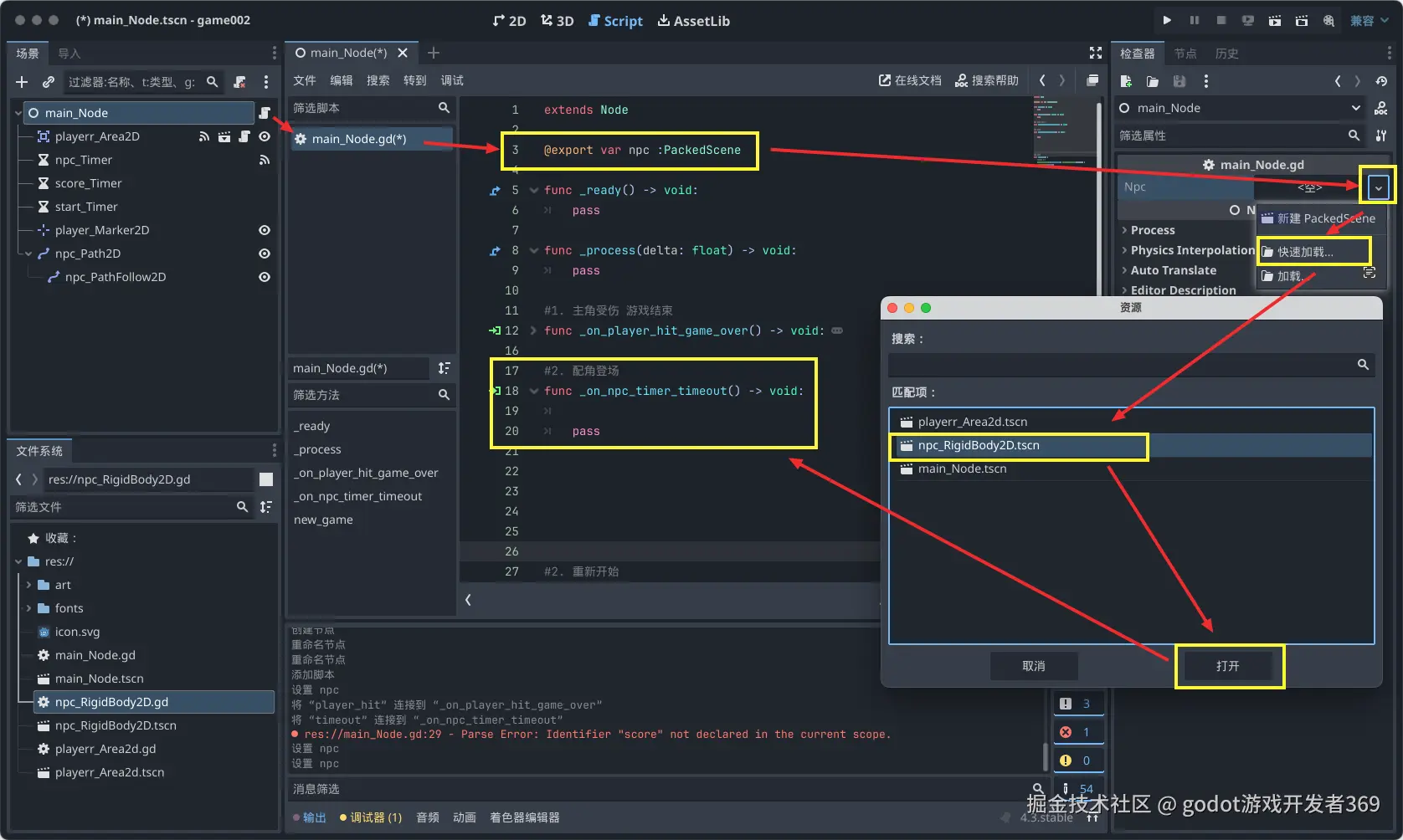Unfold the _on_player_hit_game_over function
The height and width of the screenshot is (840, 1403).
click(x=534, y=330)
